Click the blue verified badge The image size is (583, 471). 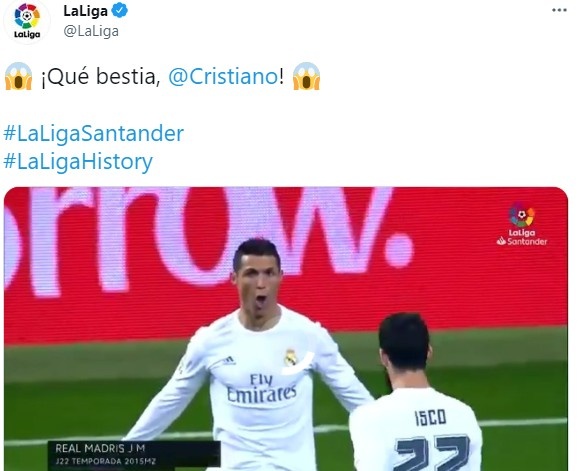pyautogui.click(x=120, y=10)
